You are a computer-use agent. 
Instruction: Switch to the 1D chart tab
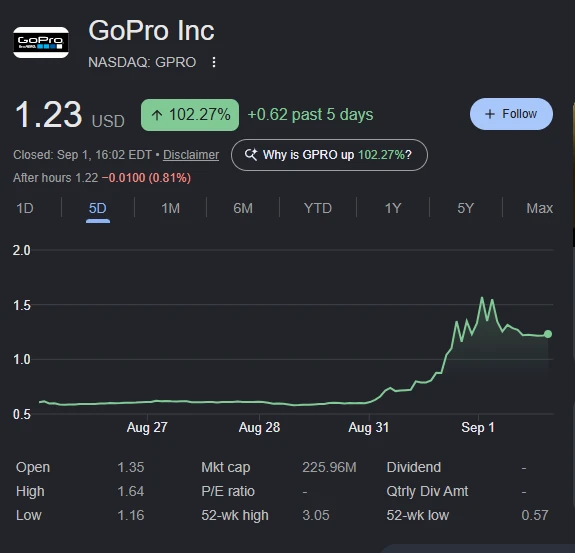coord(25,208)
